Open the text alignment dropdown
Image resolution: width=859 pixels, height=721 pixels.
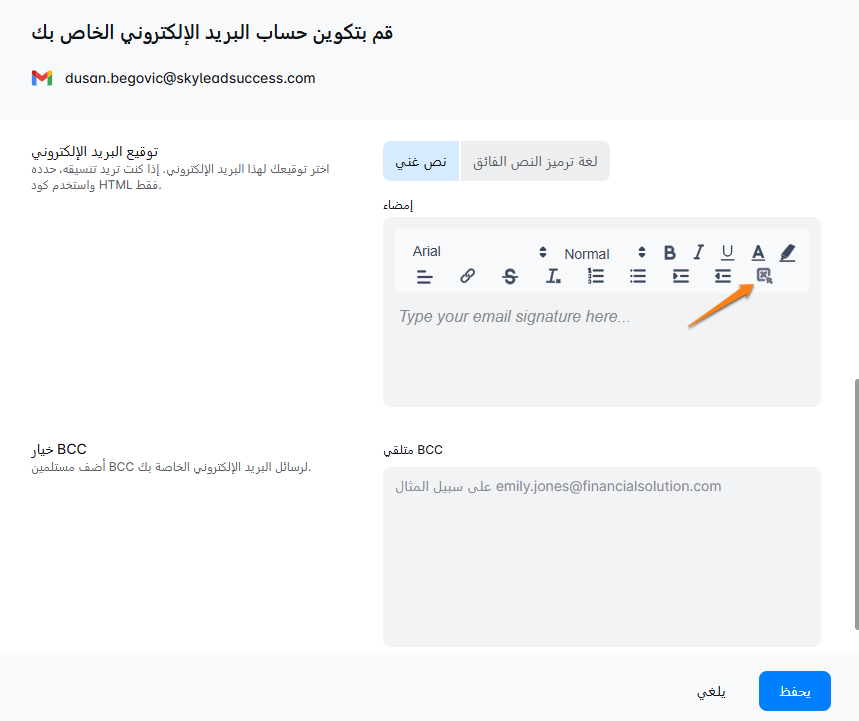point(425,276)
